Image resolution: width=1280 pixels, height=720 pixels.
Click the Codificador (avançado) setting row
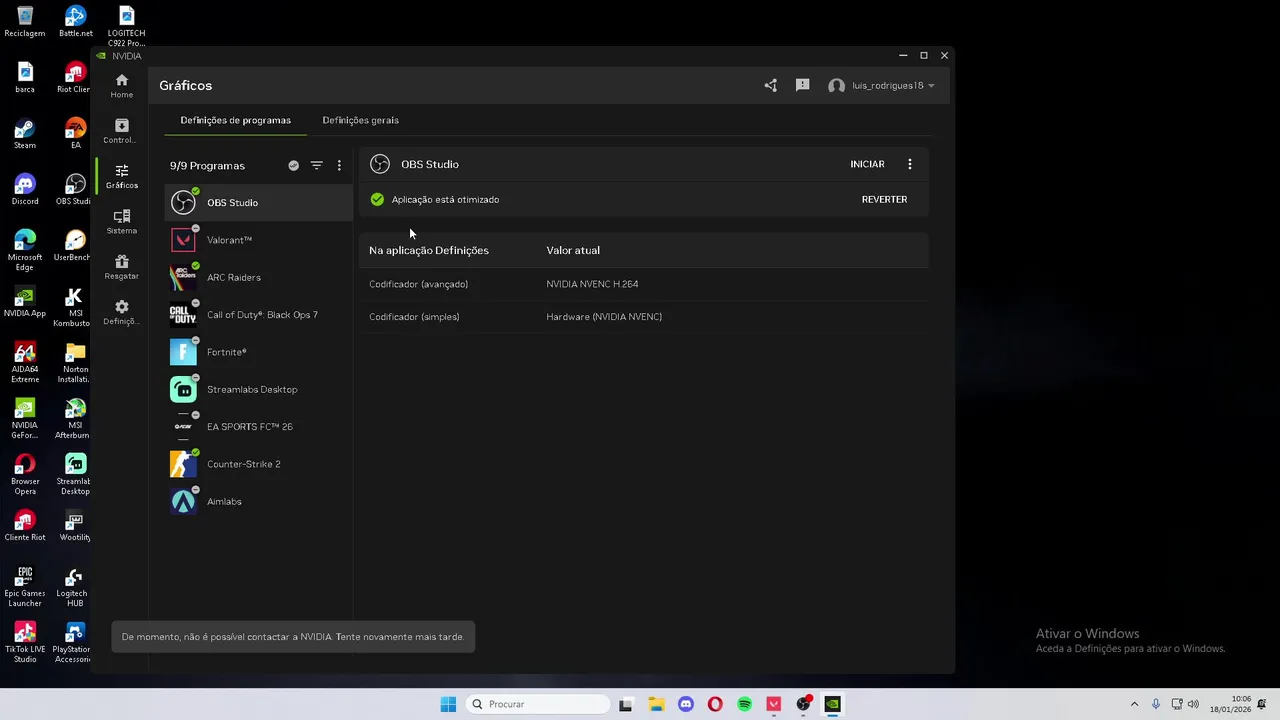(644, 284)
